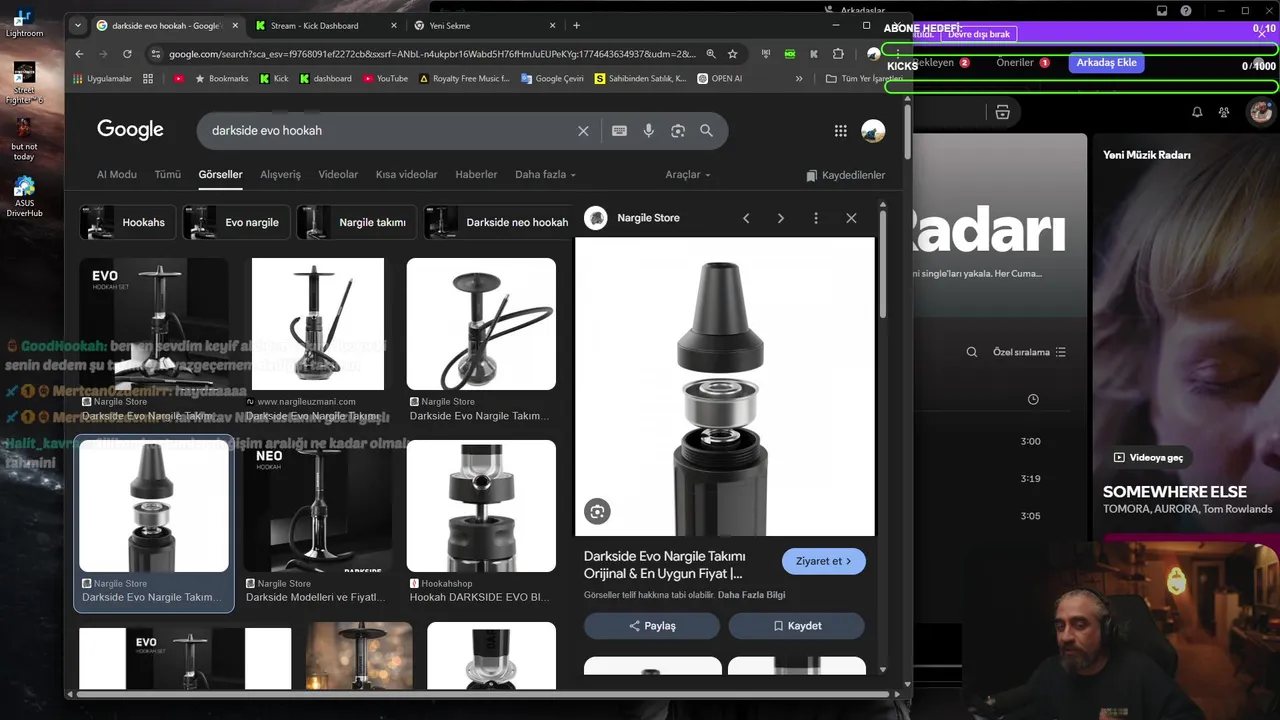The width and height of the screenshot is (1280, 720).
Task: Filter by the Hookahs suggestion chip
Action: point(128,222)
